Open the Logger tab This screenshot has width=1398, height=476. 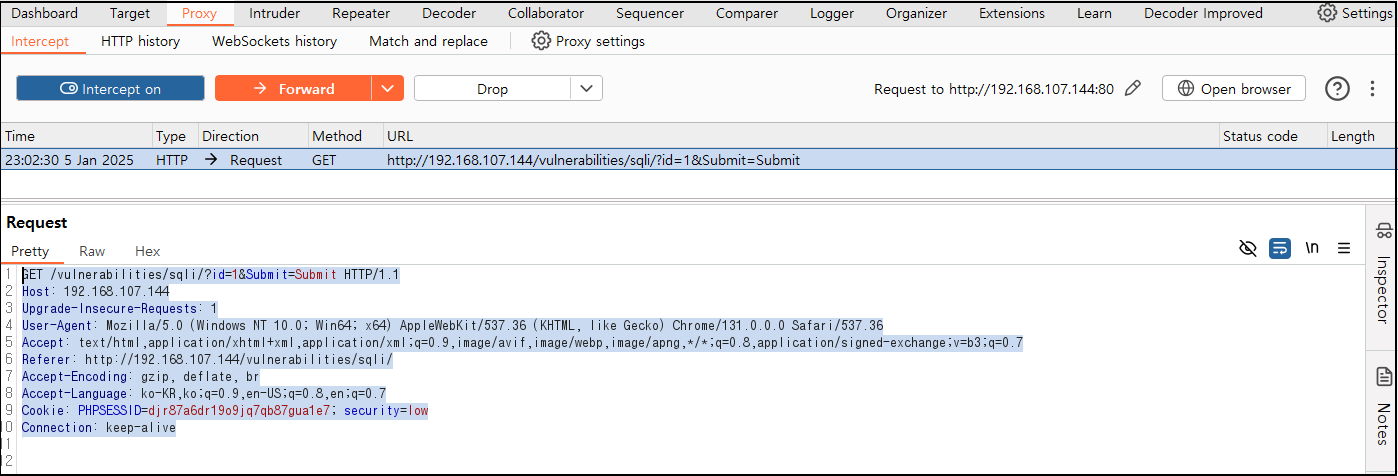[x=832, y=13]
